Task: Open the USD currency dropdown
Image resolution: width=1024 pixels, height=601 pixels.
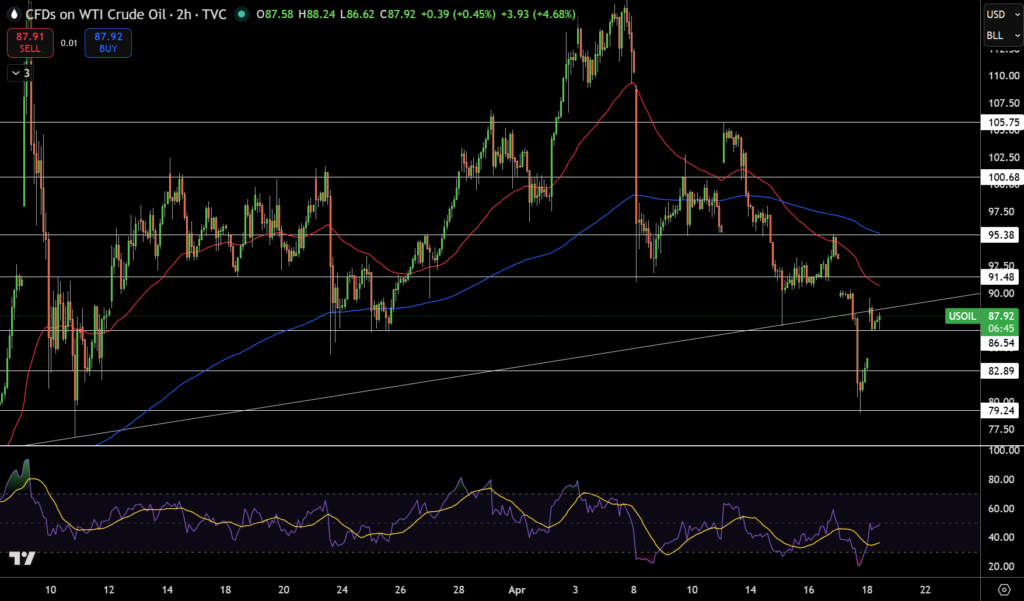Action: point(998,14)
